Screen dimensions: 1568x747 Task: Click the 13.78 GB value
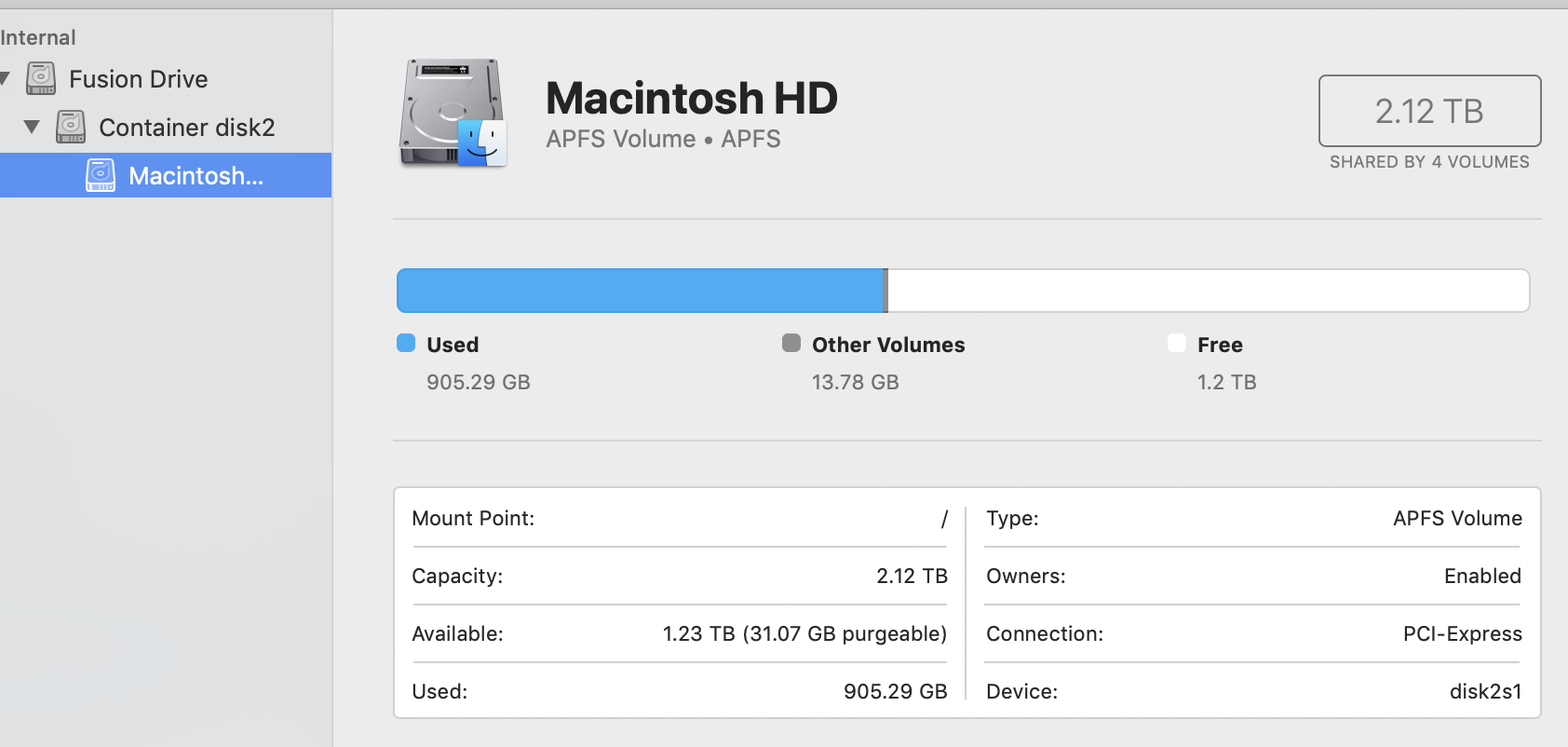(x=856, y=382)
